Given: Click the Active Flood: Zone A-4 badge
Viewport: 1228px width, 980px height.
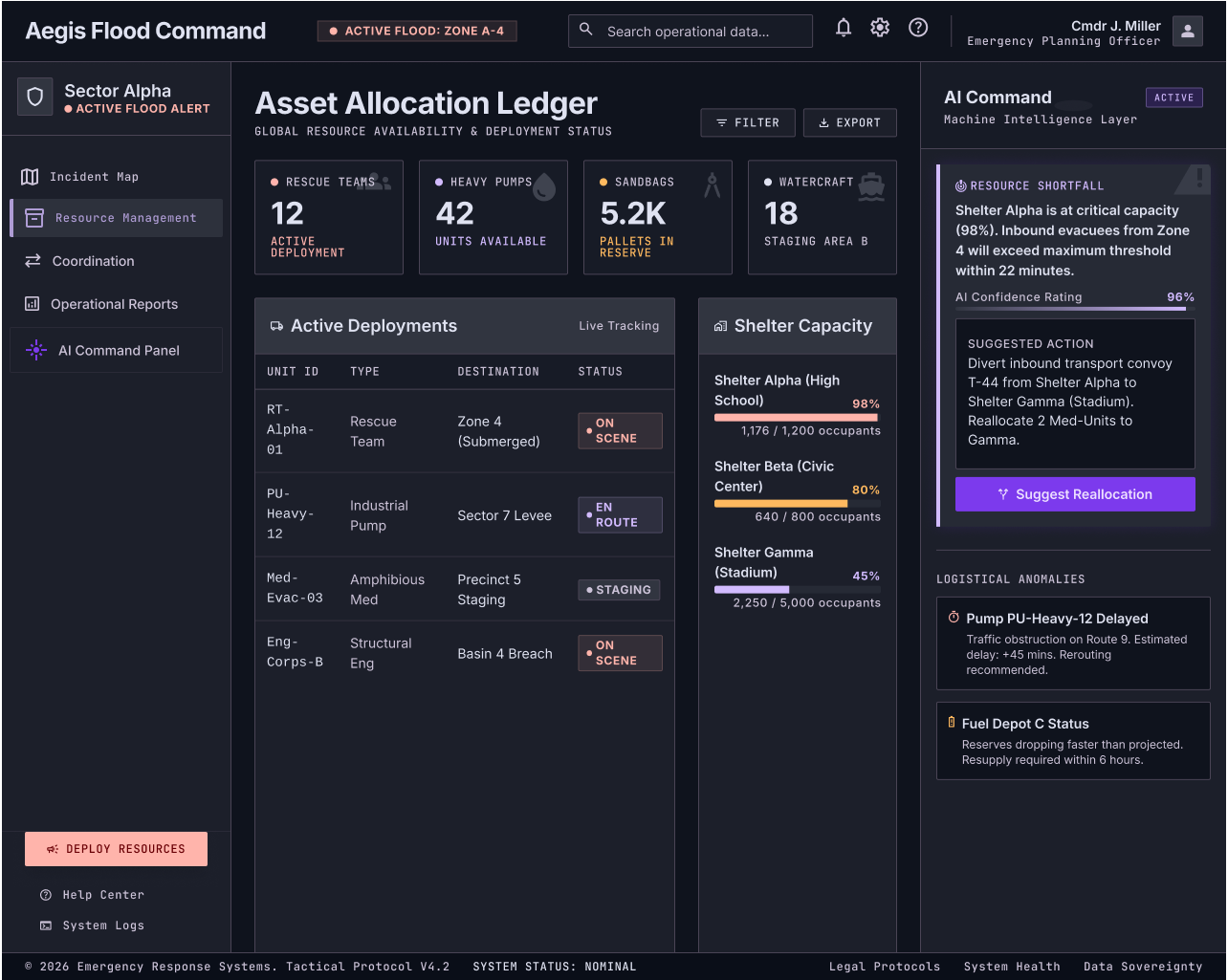Looking at the screenshot, I should [x=417, y=31].
